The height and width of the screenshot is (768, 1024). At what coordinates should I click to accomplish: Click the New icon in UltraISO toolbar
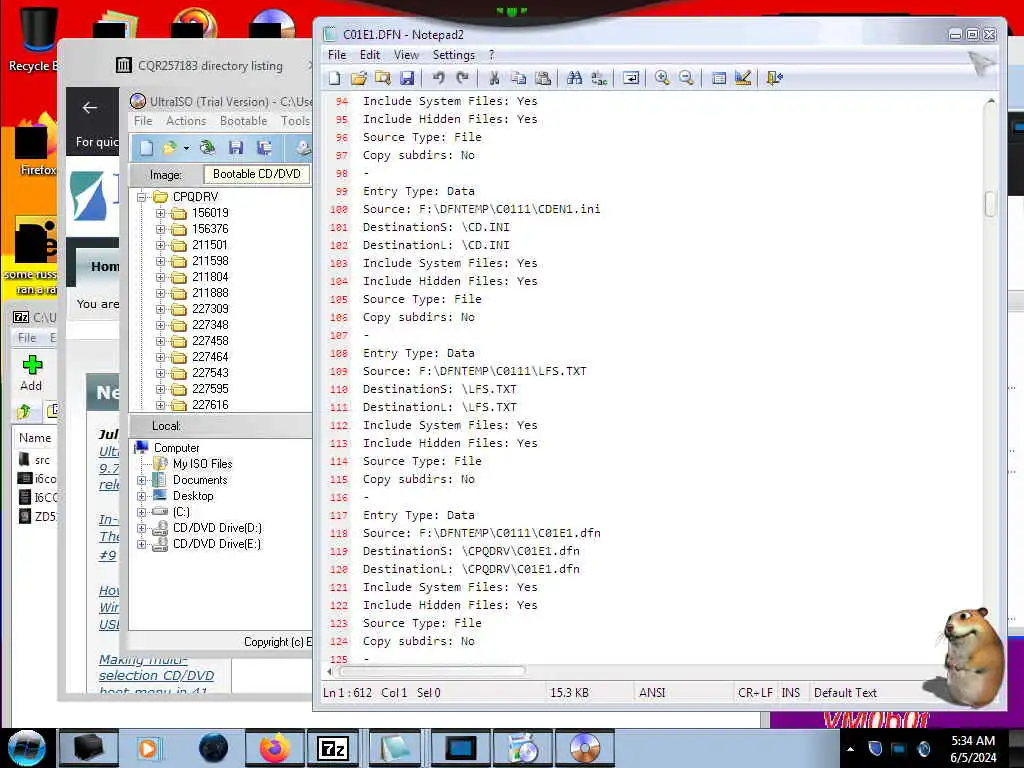146,148
